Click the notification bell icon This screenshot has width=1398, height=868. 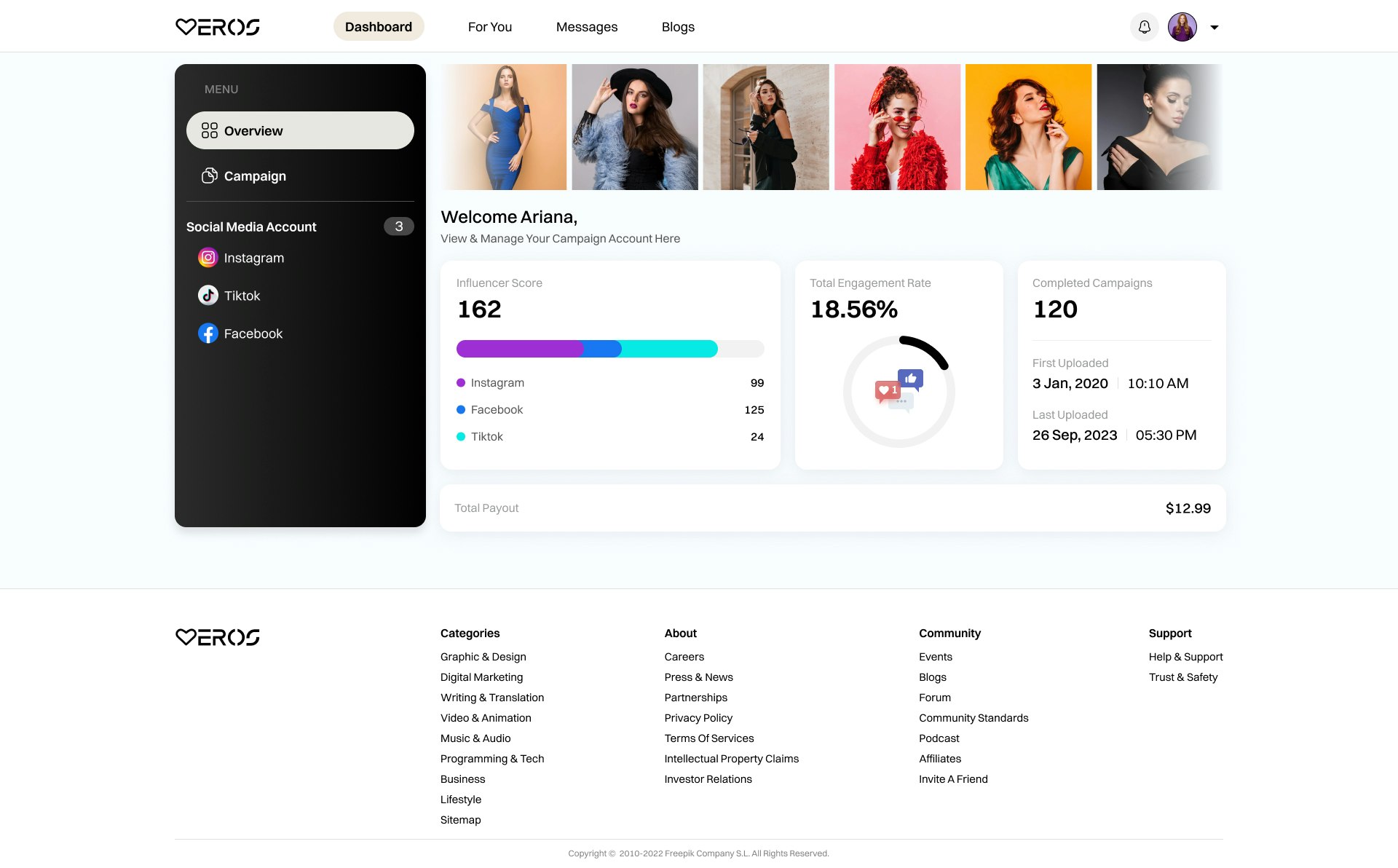click(1144, 27)
